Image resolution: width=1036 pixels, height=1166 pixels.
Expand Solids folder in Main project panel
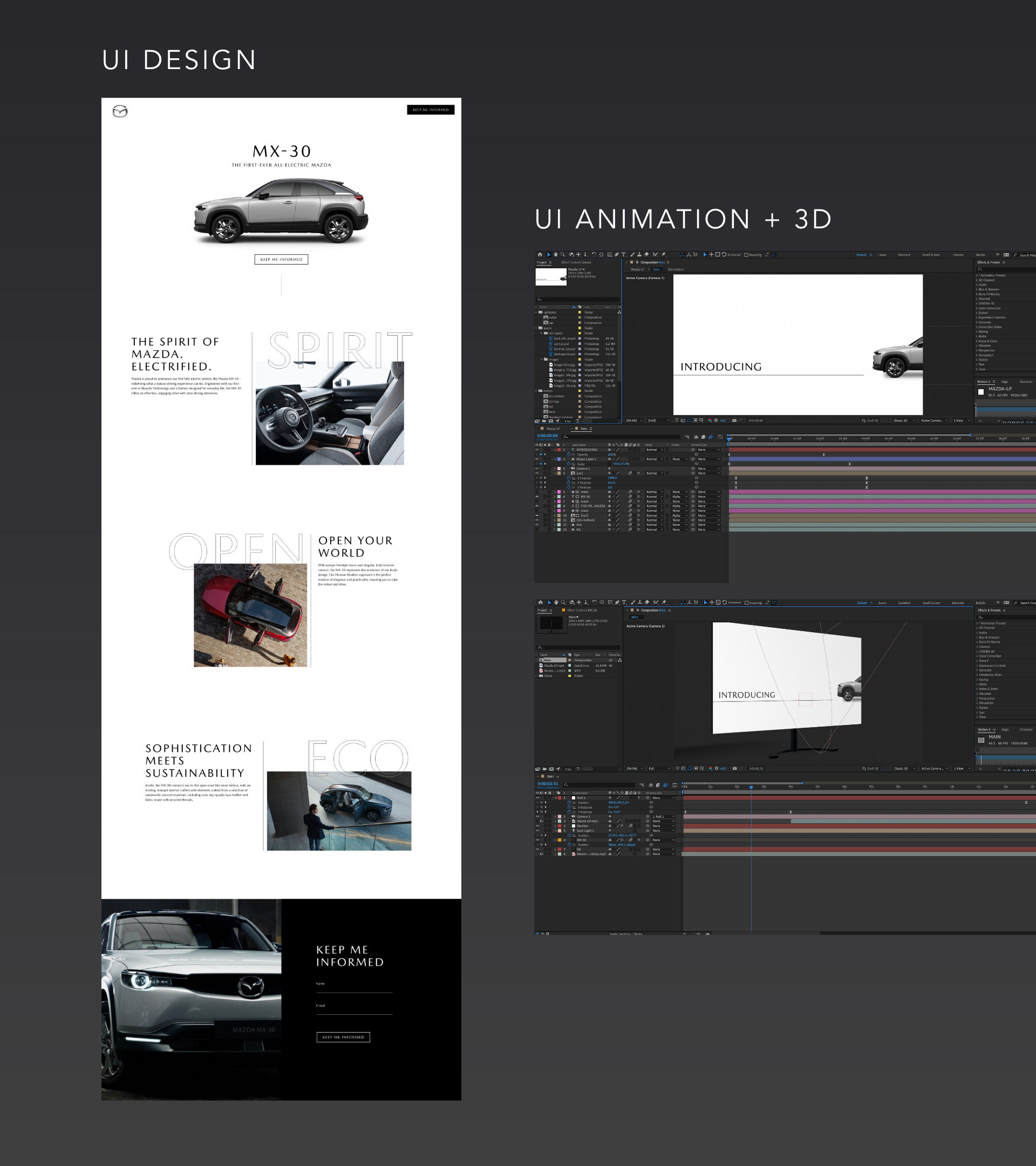pos(536,676)
